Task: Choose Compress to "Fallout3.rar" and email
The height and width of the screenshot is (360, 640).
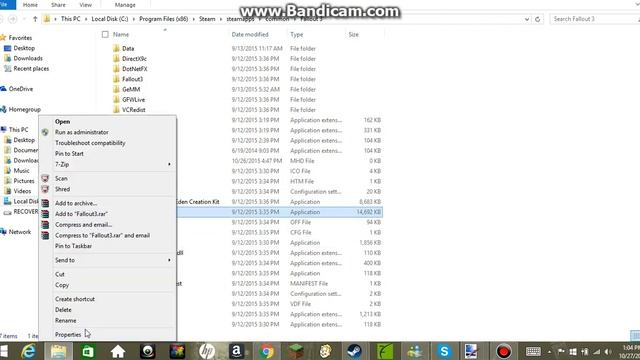Action: pos(102,236)
